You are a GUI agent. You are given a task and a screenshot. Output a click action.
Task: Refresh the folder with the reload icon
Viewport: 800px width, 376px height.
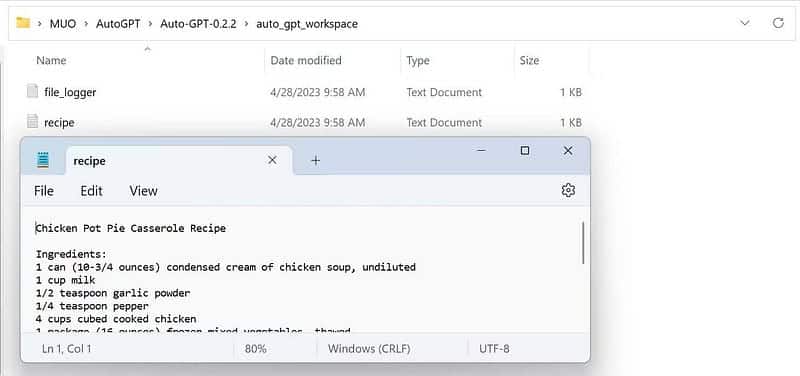(x=778, y=23)
